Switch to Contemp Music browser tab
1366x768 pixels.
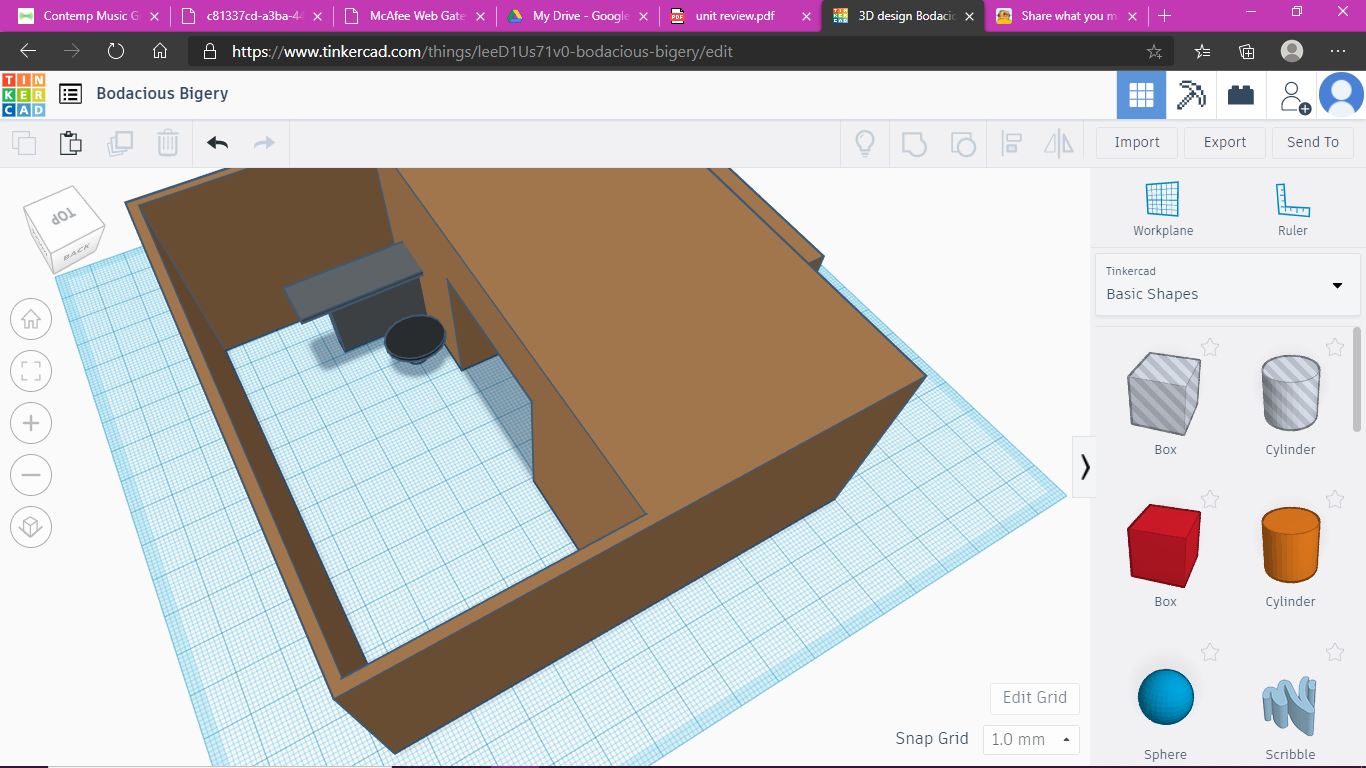pyautogui.click(x=88, y=16)
